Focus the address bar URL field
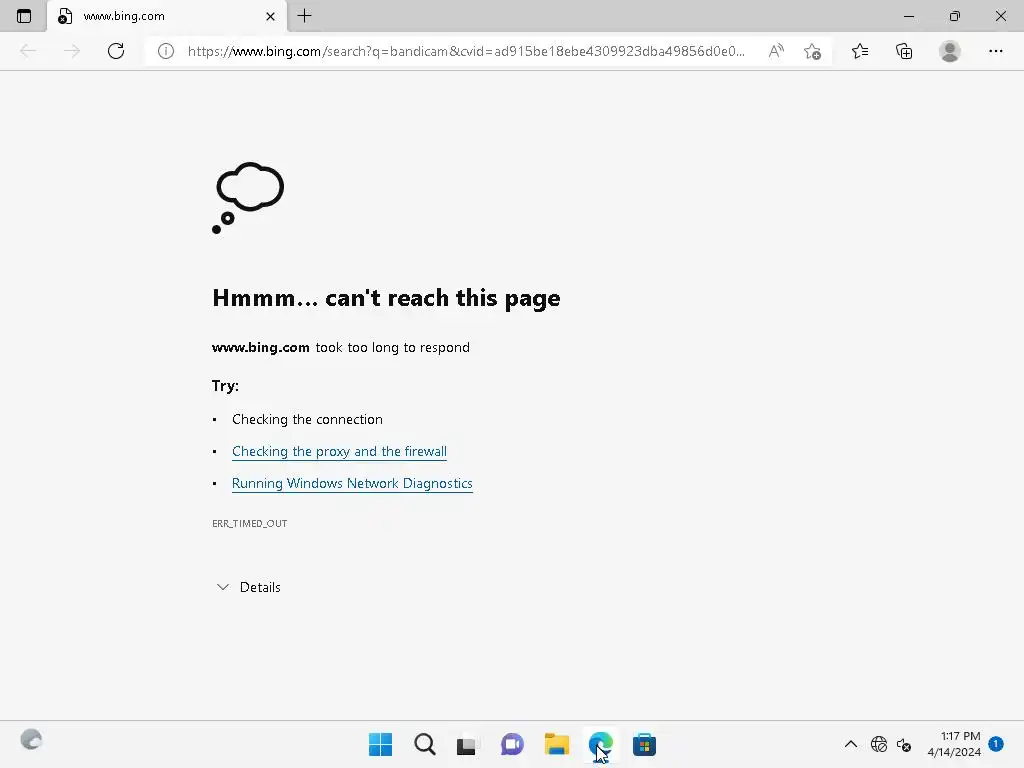Viewport: 1024px width, 768px height. coord(466,51)
